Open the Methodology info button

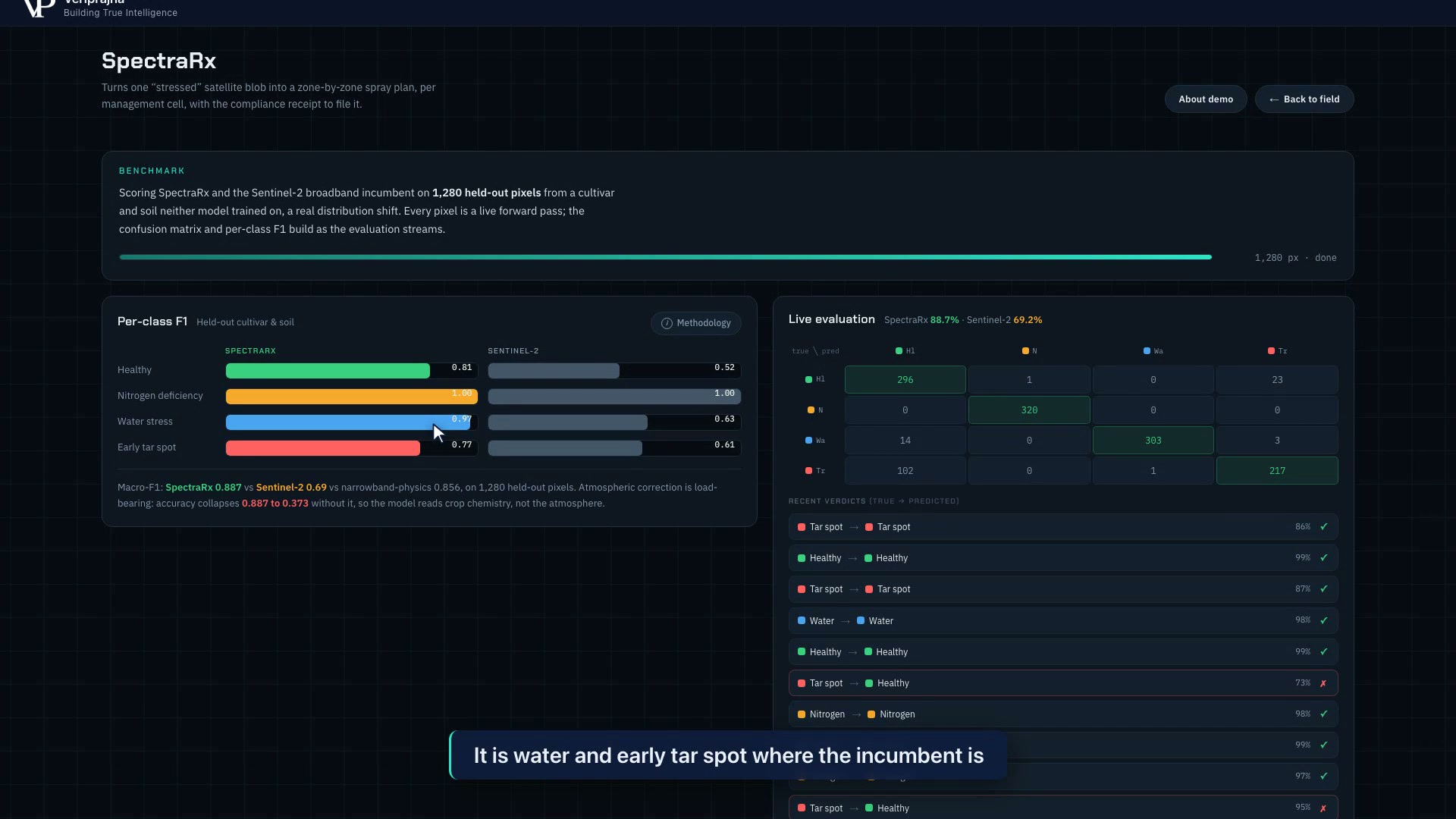click(696, 323)
